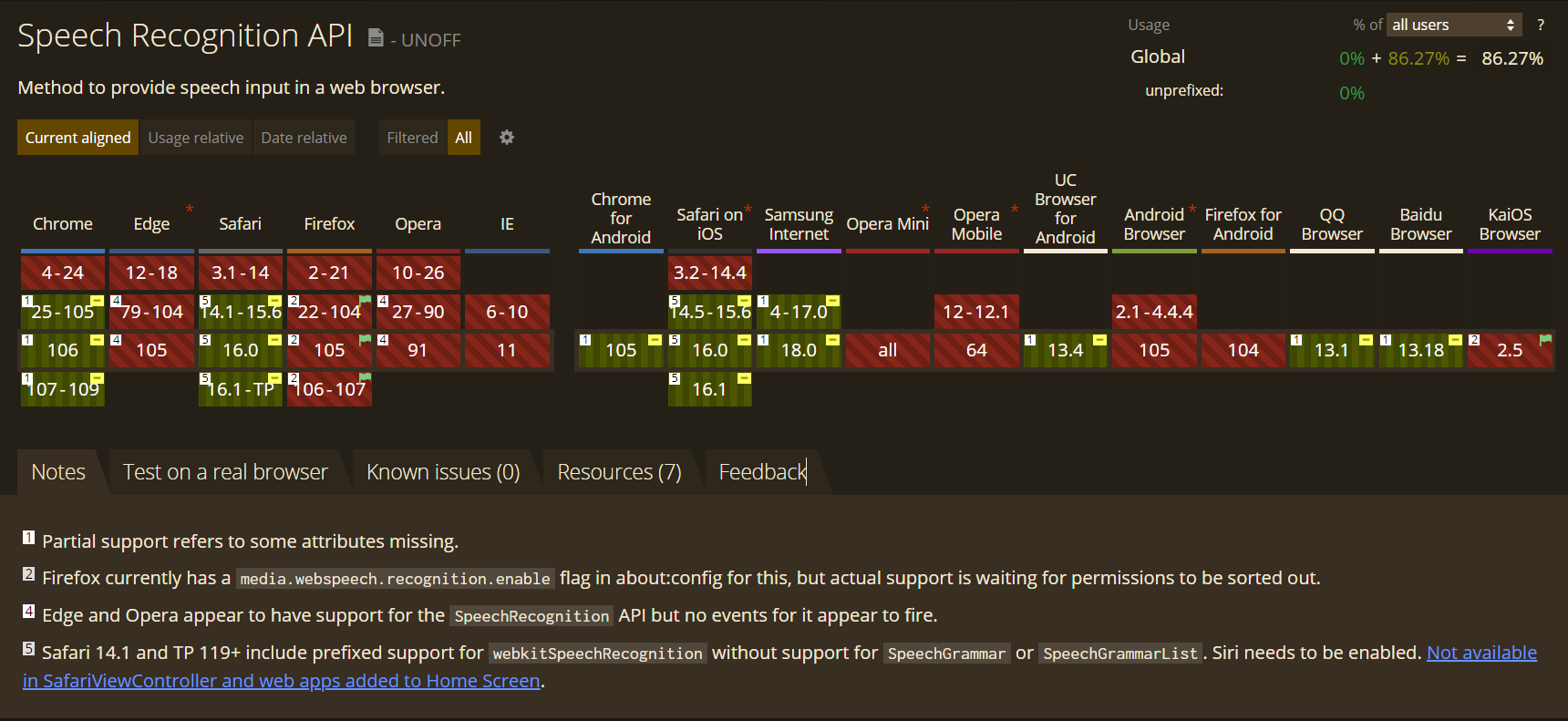Open the Known issues (0) tab
Screen dimensions: 1568x721
pos(443,472)
